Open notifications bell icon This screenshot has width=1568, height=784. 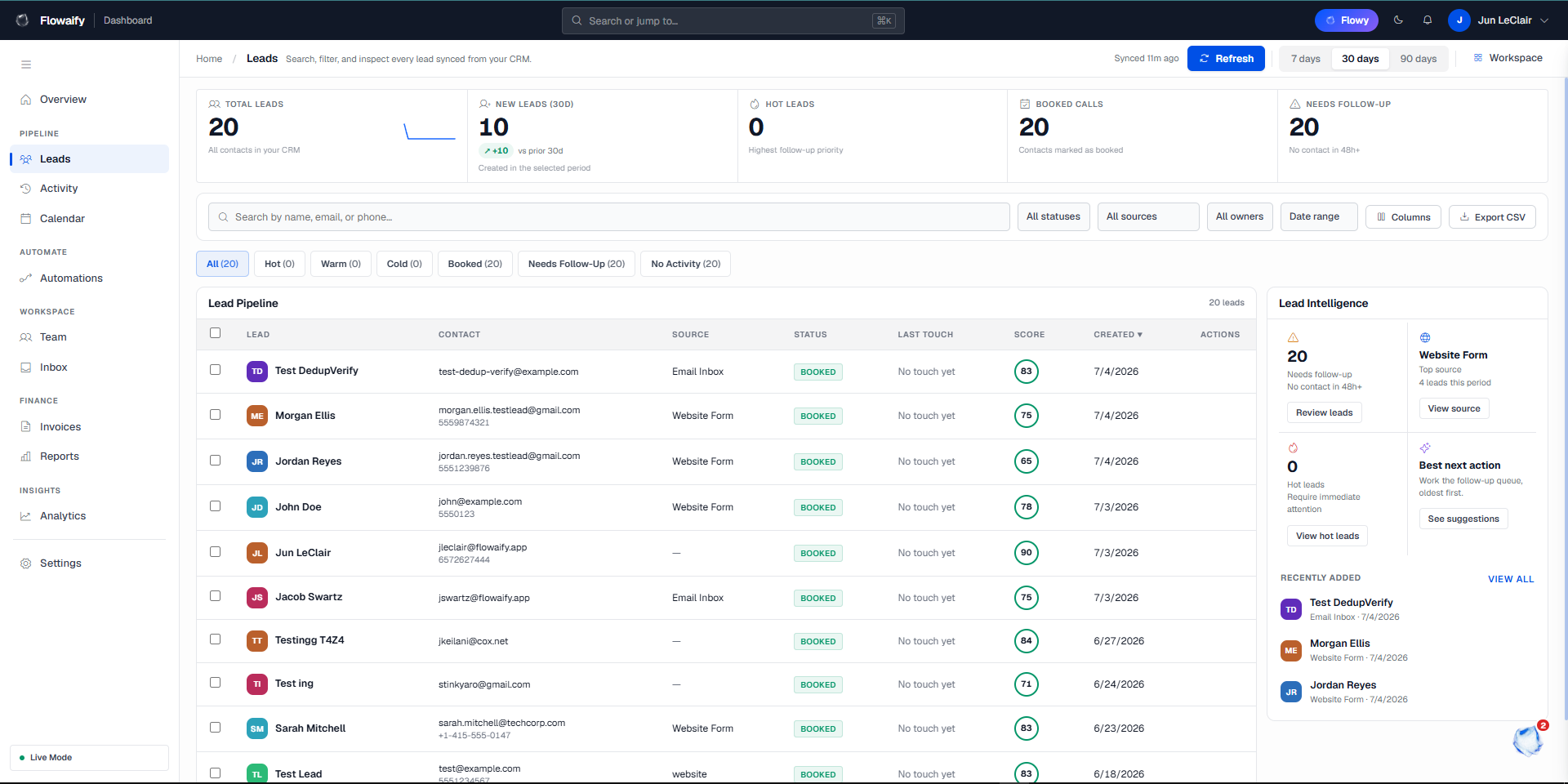(1428, 20)
